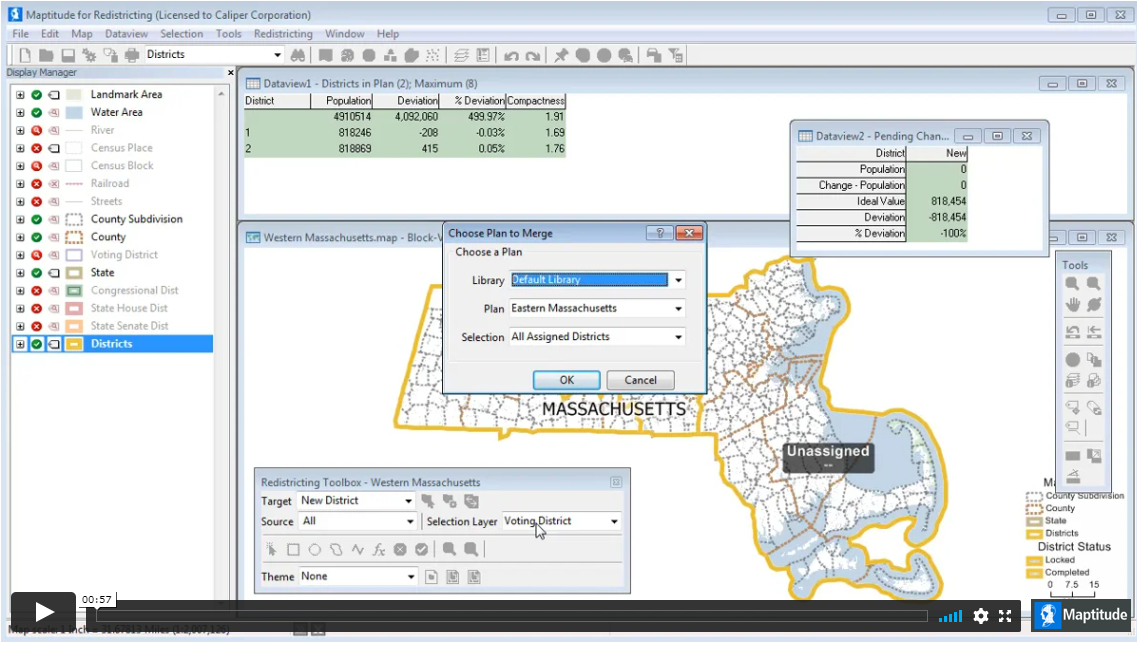Click the Pan hand tool in Tools
Screen dimensions: 1137x646
[x=1072, y=305]
